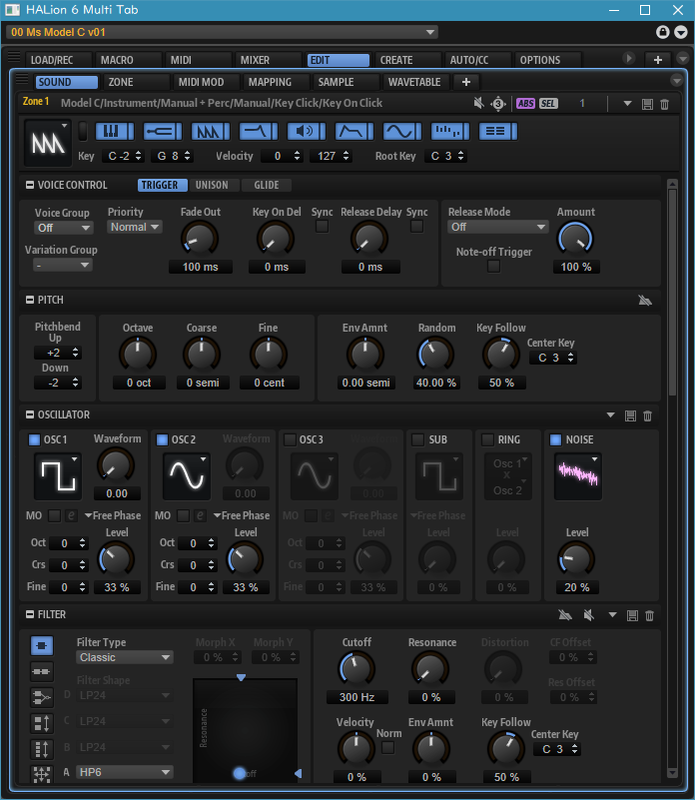Viewport: 695px width, 800px height.
Task: Open the Release Mode dropdown
Action: [498, 227]
